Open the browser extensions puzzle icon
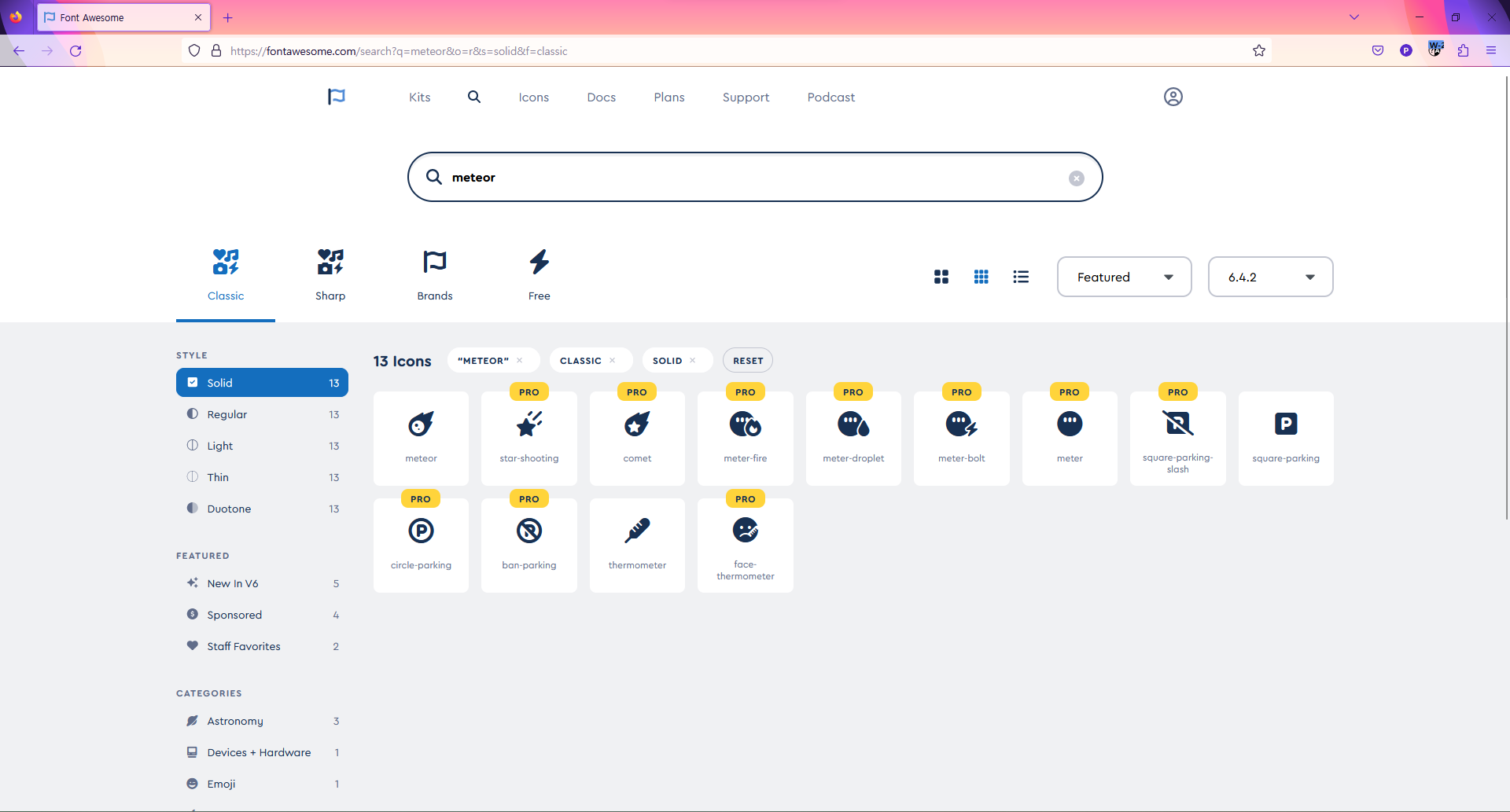Image resolution: width=1510 pixels, height=812 pixels. pos(1463,51)
